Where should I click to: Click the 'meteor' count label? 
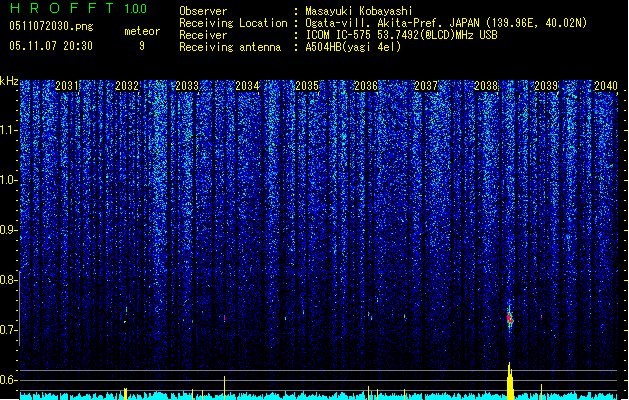[x=142, y=31]
